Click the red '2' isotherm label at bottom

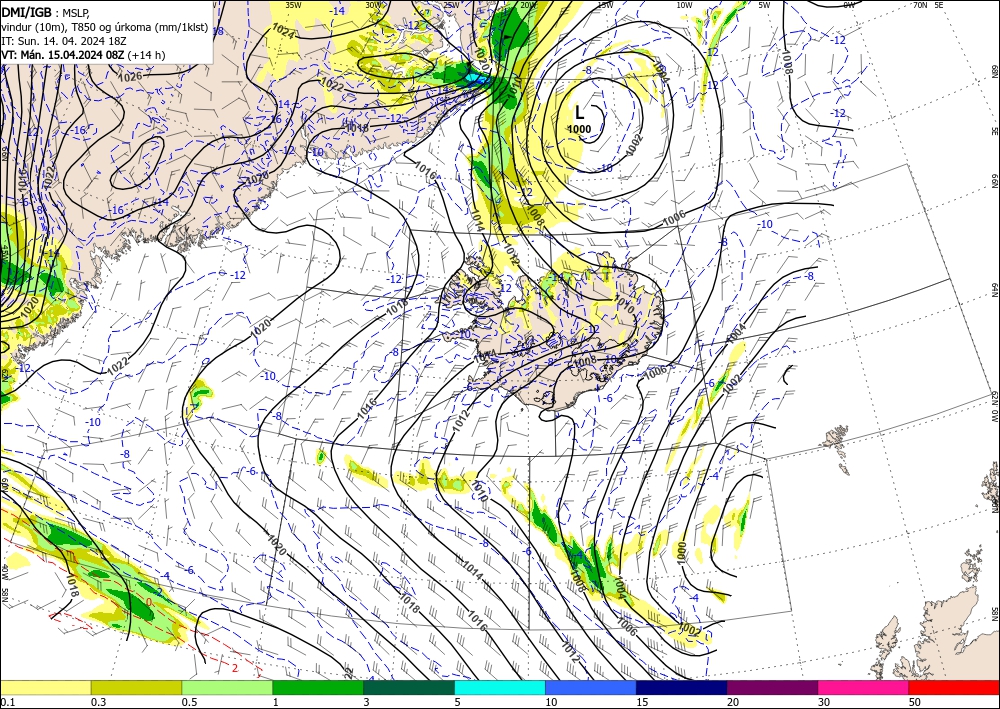pos(235,668)
